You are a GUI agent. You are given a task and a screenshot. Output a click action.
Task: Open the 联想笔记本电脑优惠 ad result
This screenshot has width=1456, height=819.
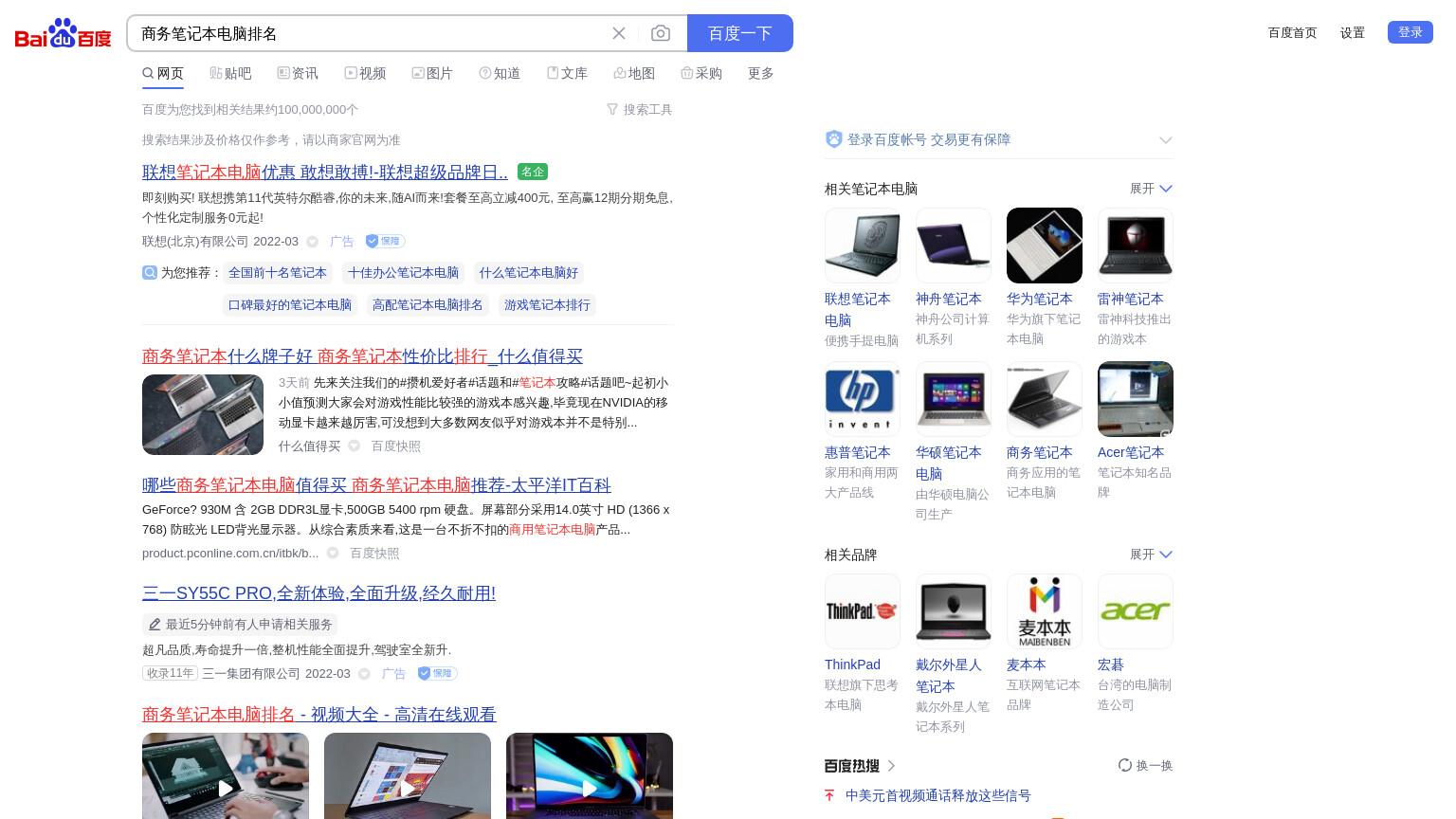(325, 173)
